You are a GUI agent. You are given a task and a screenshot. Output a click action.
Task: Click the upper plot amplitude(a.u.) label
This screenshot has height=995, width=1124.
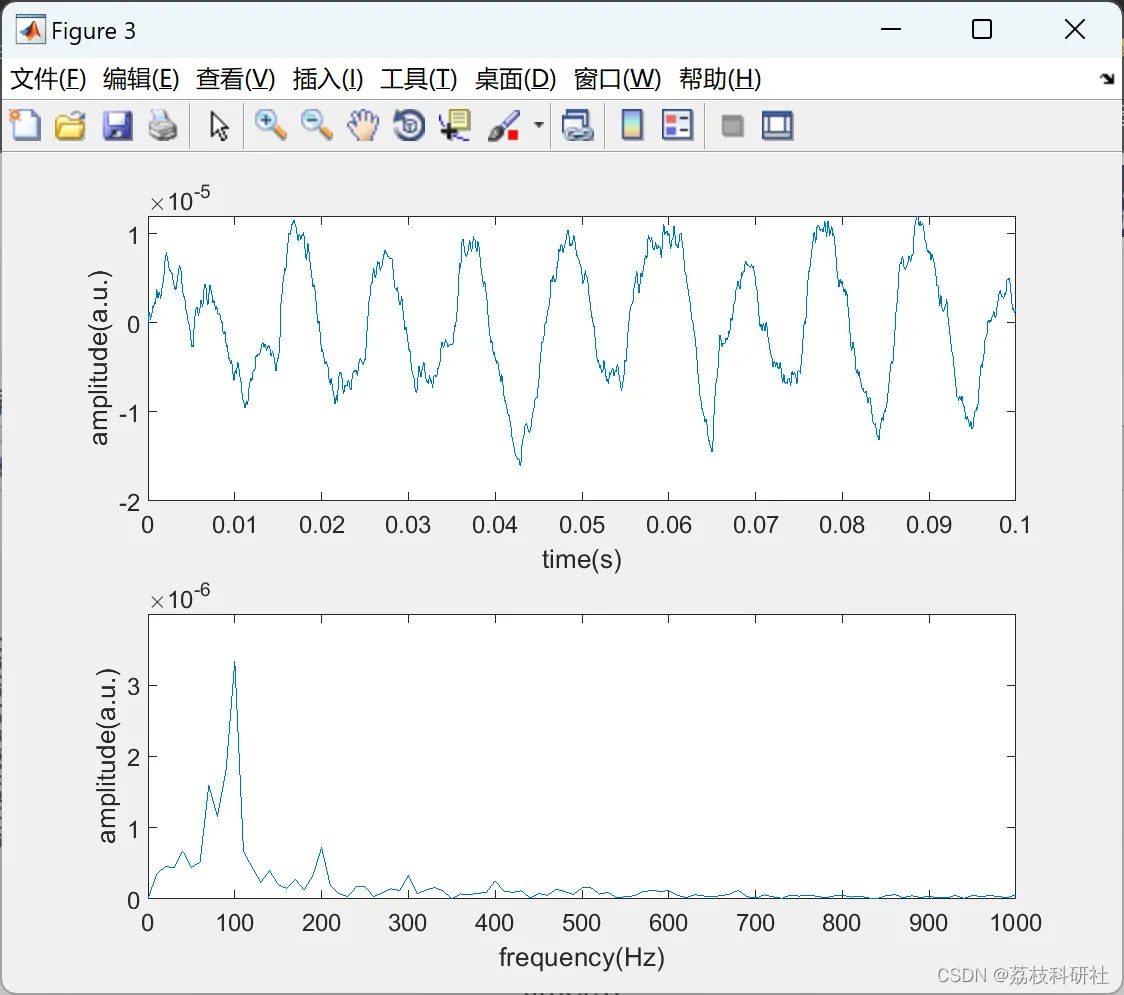tap(99, 358)
